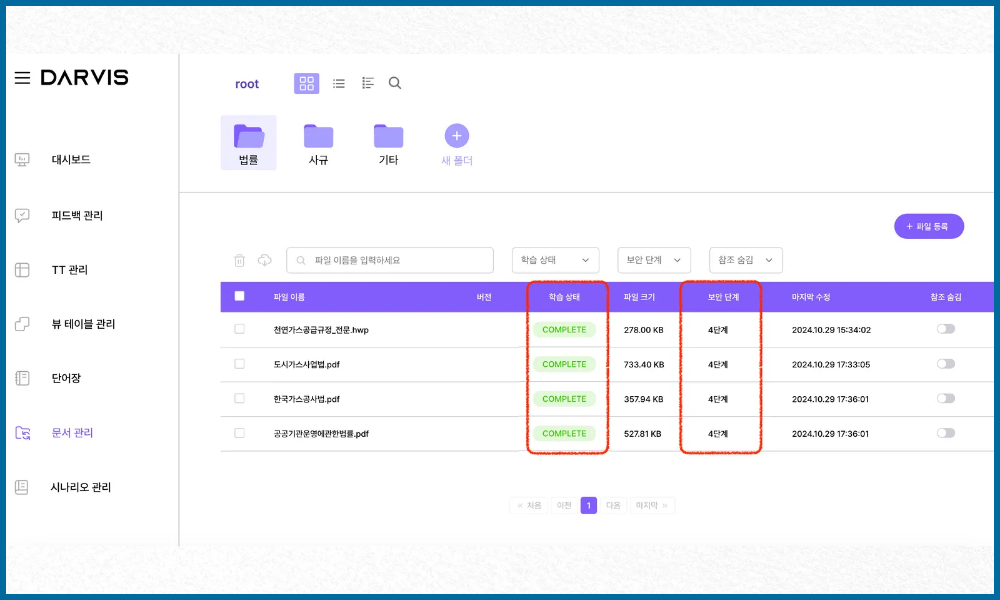Image resolution: width=1000 pixels, height=600 pixels.
Task: Click the 2024.10.29 15:34:02 timestamp
Action: [831, 330]
